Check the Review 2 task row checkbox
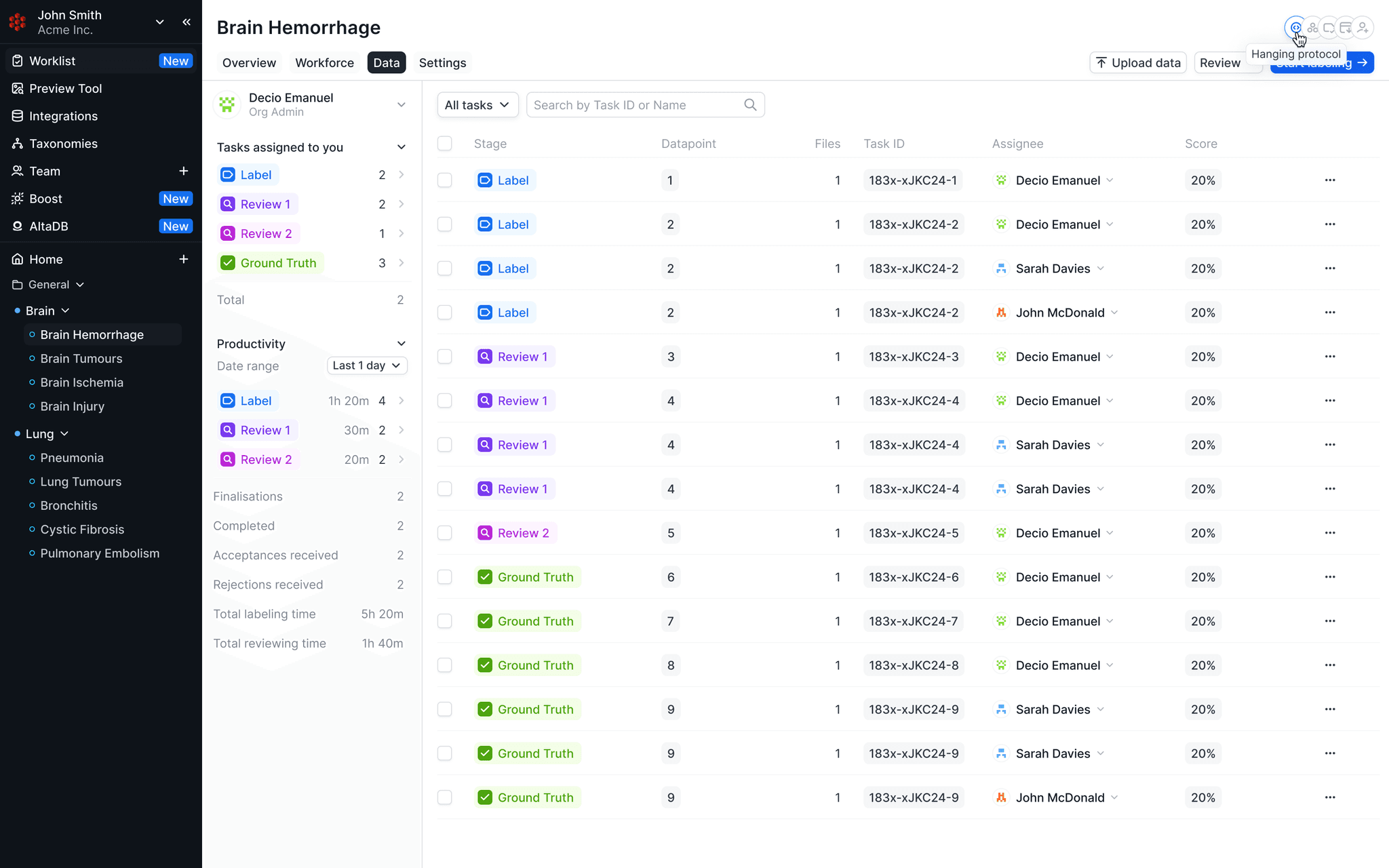 [445, 533]
